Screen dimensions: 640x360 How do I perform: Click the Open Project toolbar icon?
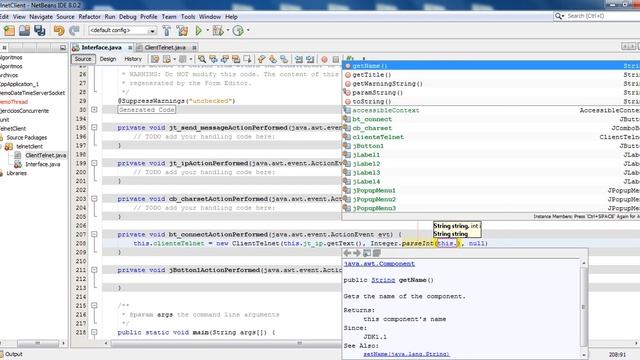coord(24,31)
